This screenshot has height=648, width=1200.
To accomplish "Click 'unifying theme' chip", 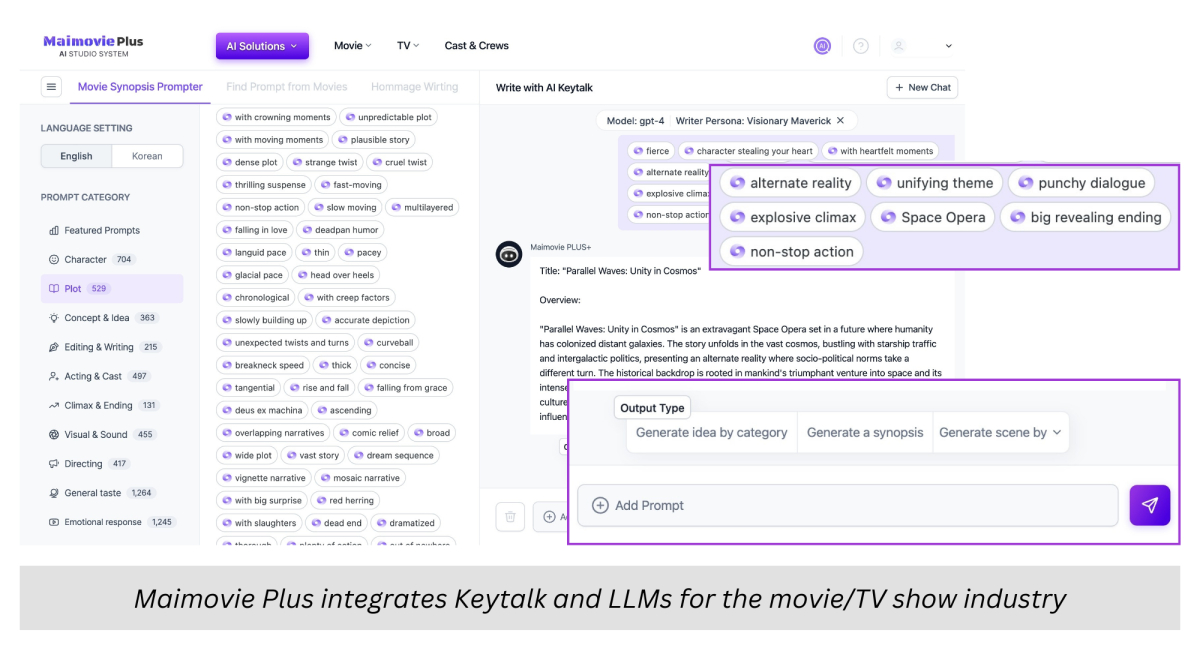I will 934,183.
